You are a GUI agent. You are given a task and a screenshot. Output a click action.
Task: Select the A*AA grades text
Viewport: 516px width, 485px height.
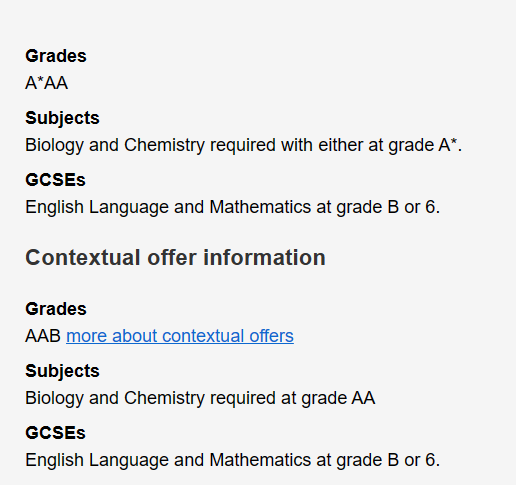pyautogui.click(x=47, y=83)
